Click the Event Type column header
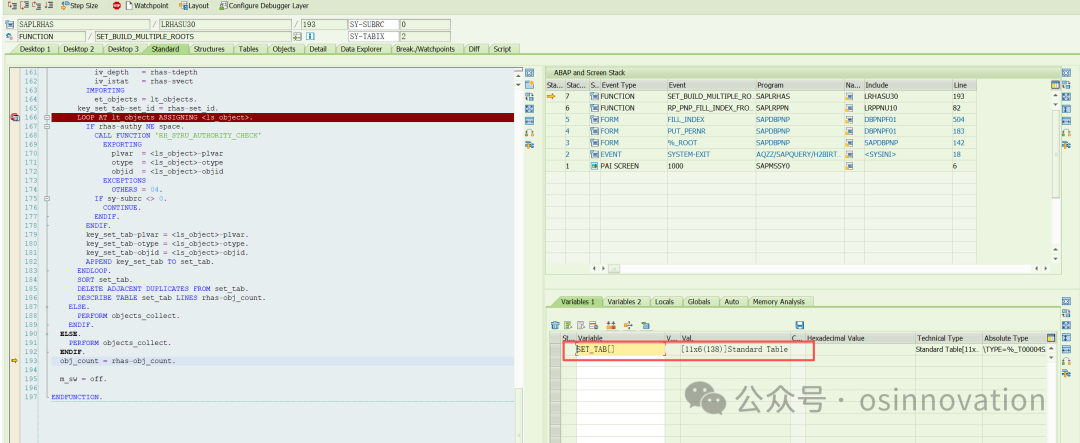Screen dimensions: 1080x443 (x=628, y=85)
